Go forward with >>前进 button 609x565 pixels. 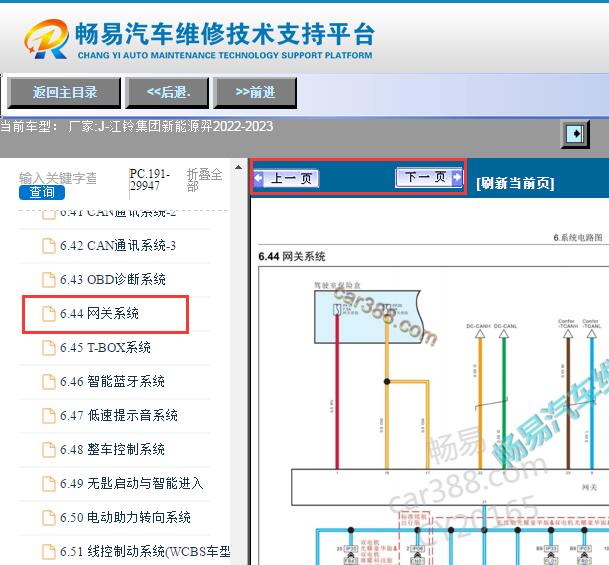click(255, 92)
